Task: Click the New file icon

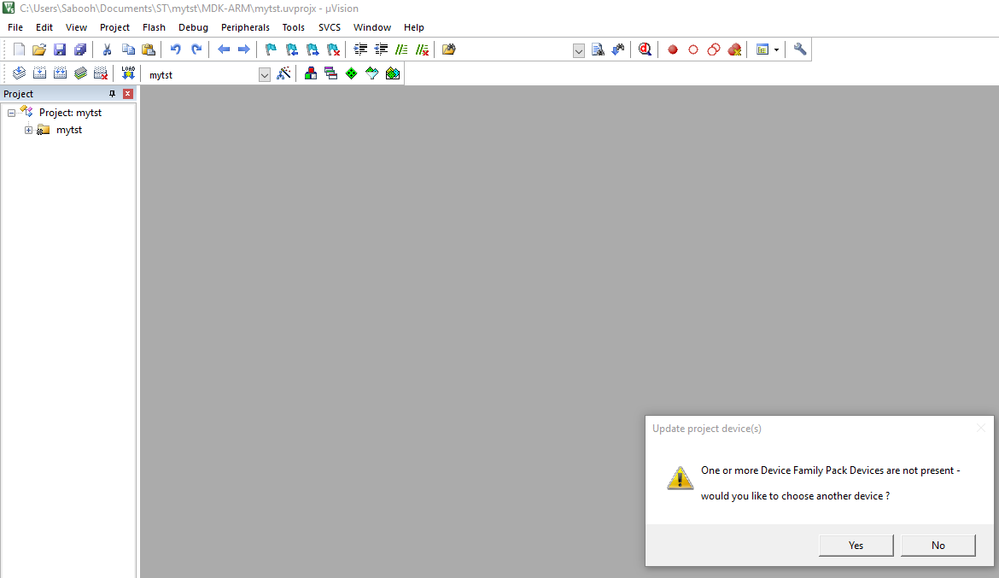Action: (19, 50)
